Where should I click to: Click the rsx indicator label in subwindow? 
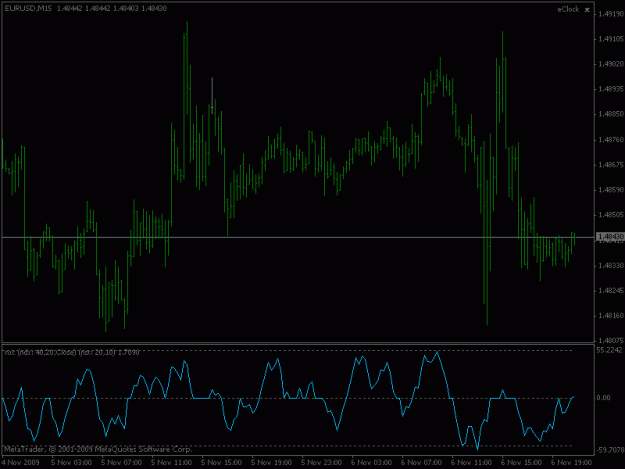pyautogui.click(x=72, y=352)
